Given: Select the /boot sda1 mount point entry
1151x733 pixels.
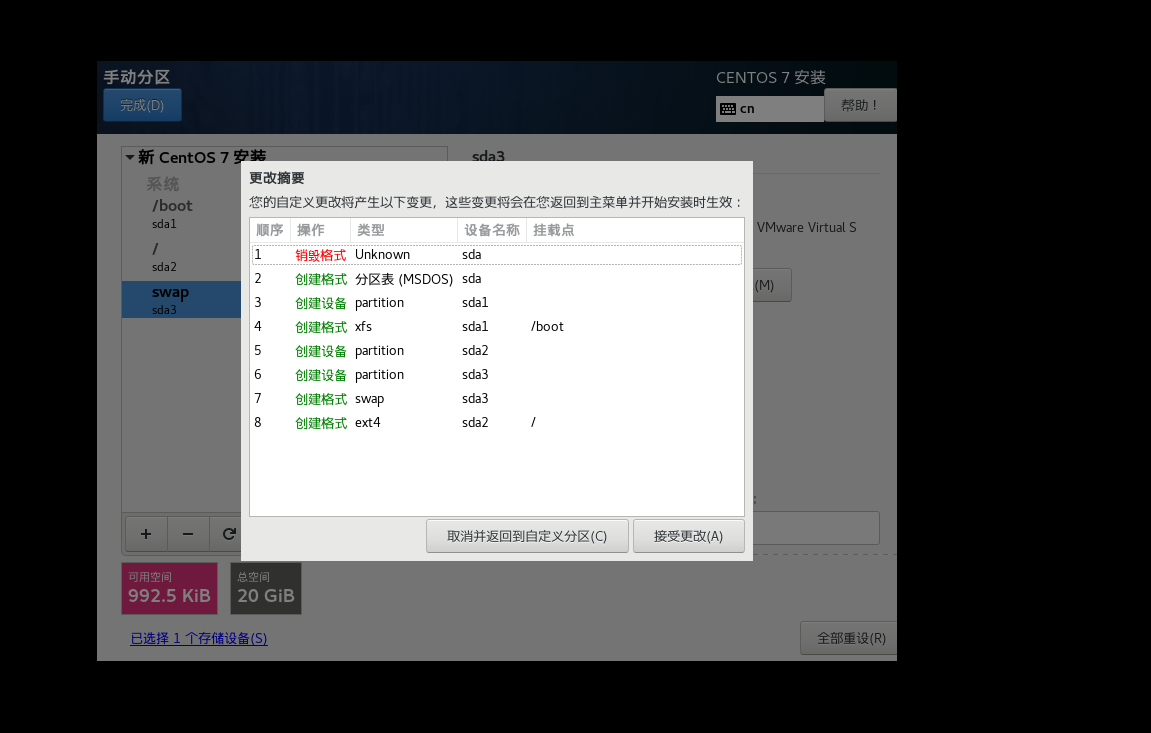Looking at the screenshot, I should tap(181, 214).
